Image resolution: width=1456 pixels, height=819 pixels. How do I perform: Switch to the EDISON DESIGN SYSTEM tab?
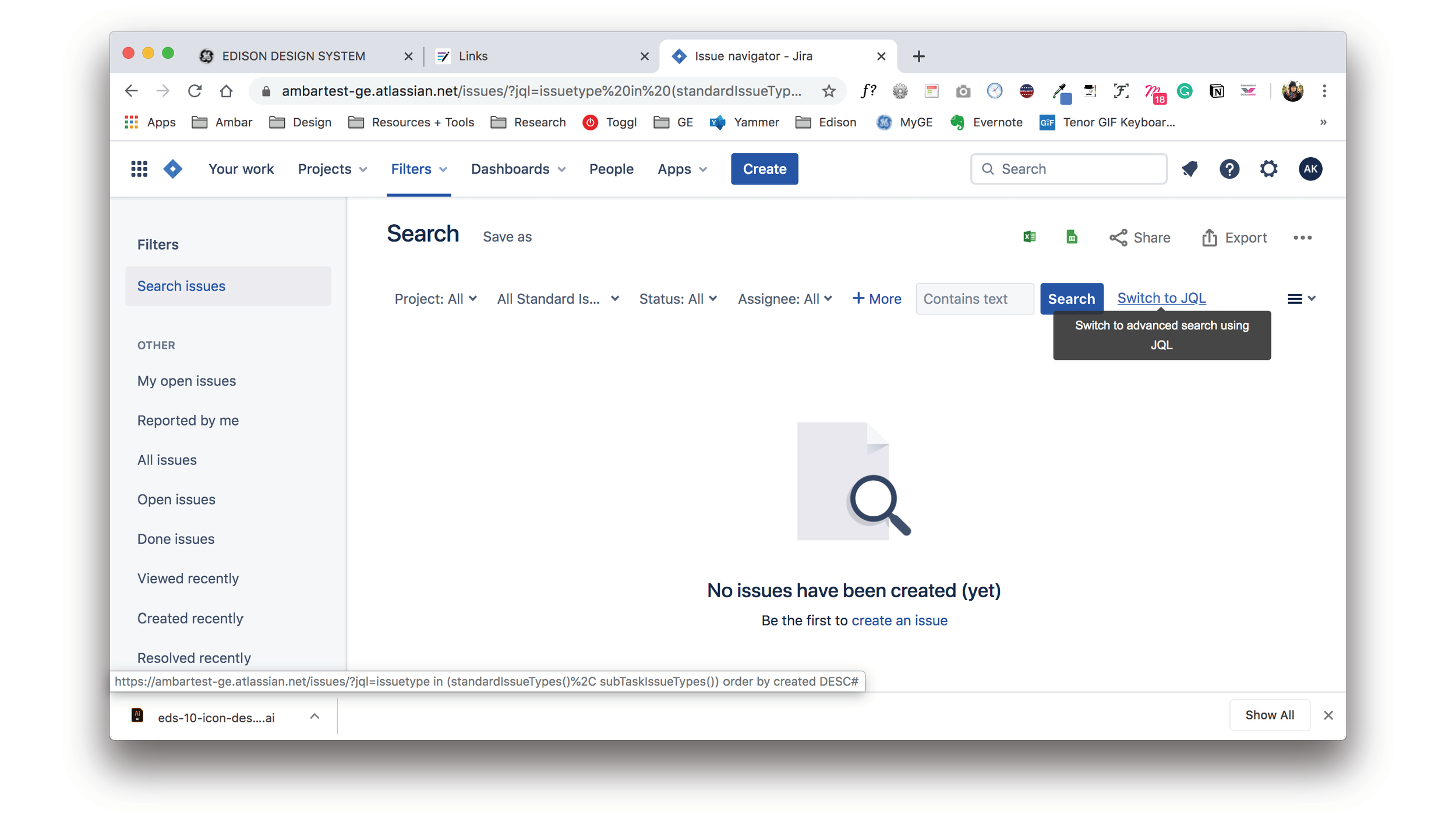[294, 56]
